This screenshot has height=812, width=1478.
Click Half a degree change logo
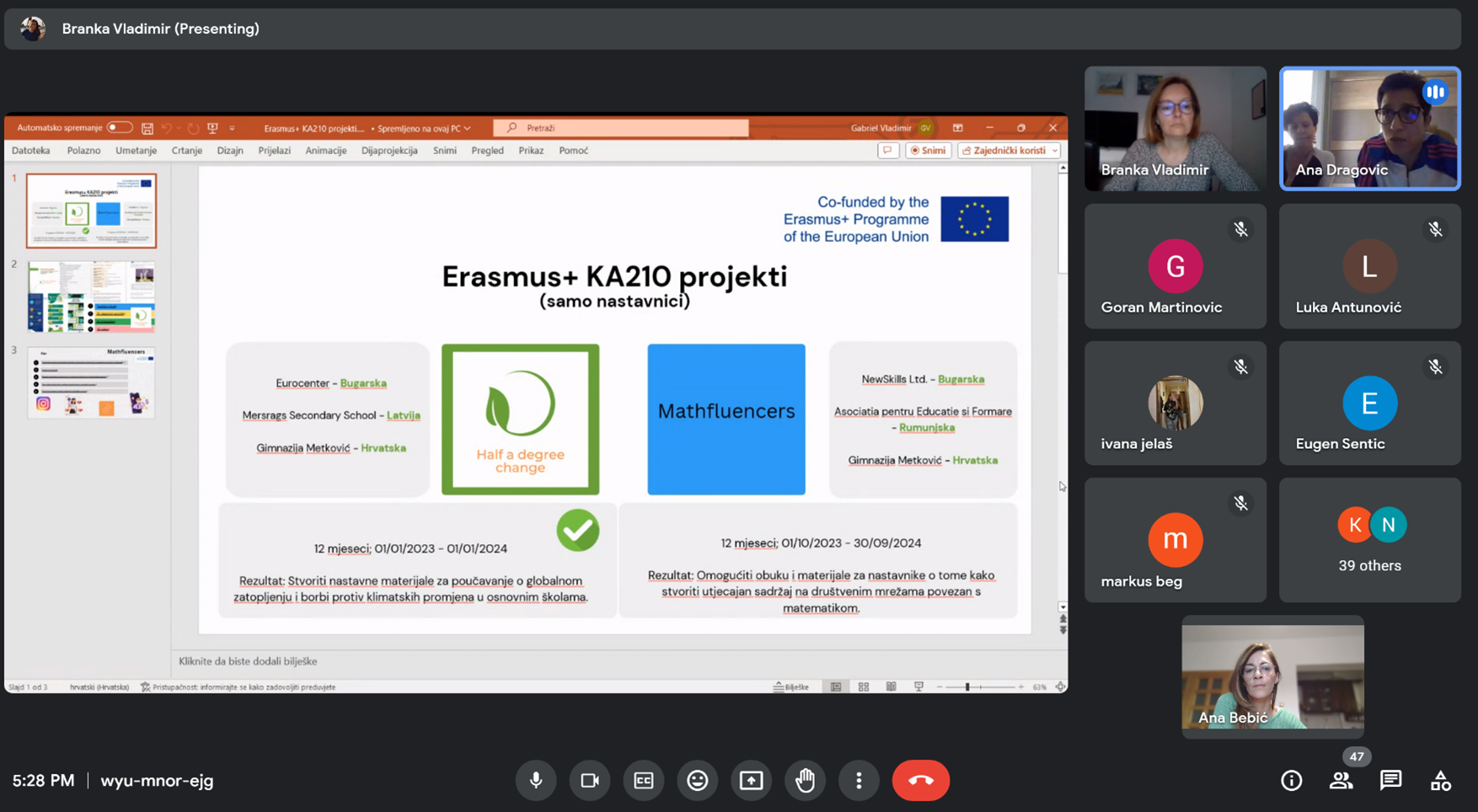521,419
